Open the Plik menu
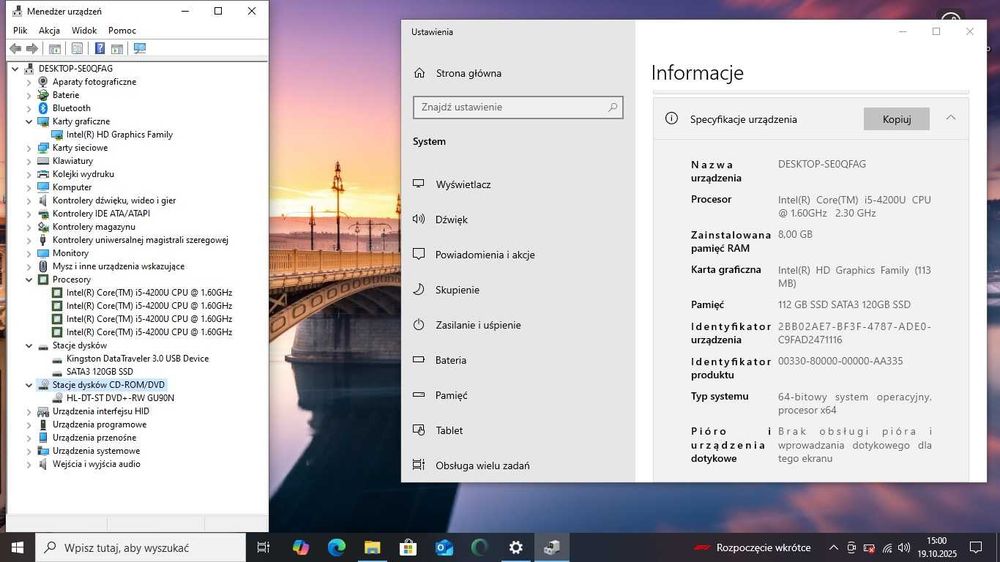 pos(20,30)
